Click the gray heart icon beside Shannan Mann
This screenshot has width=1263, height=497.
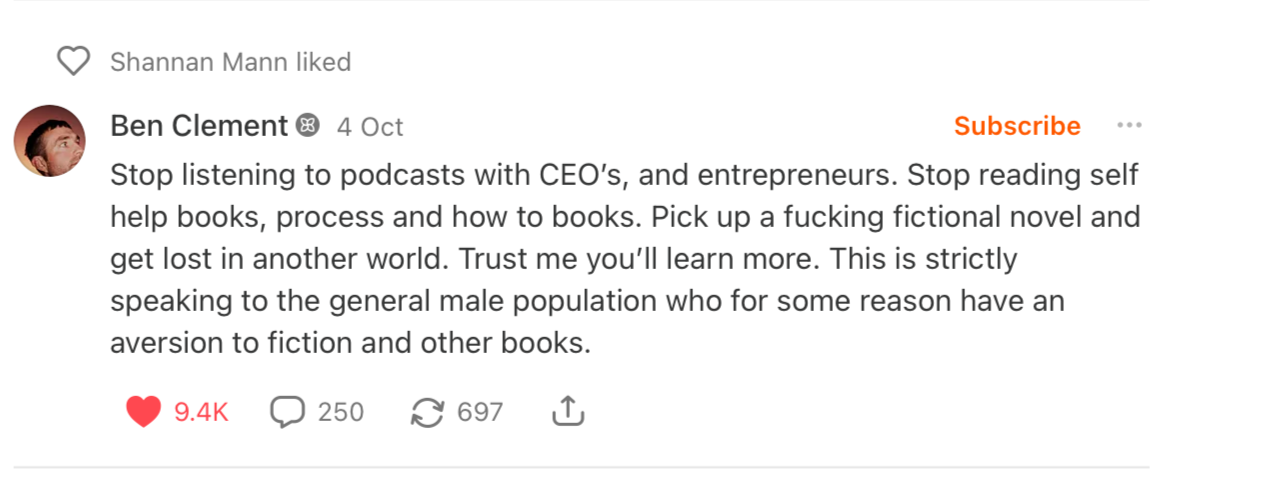pyautogui.click(x=73, y=62)
